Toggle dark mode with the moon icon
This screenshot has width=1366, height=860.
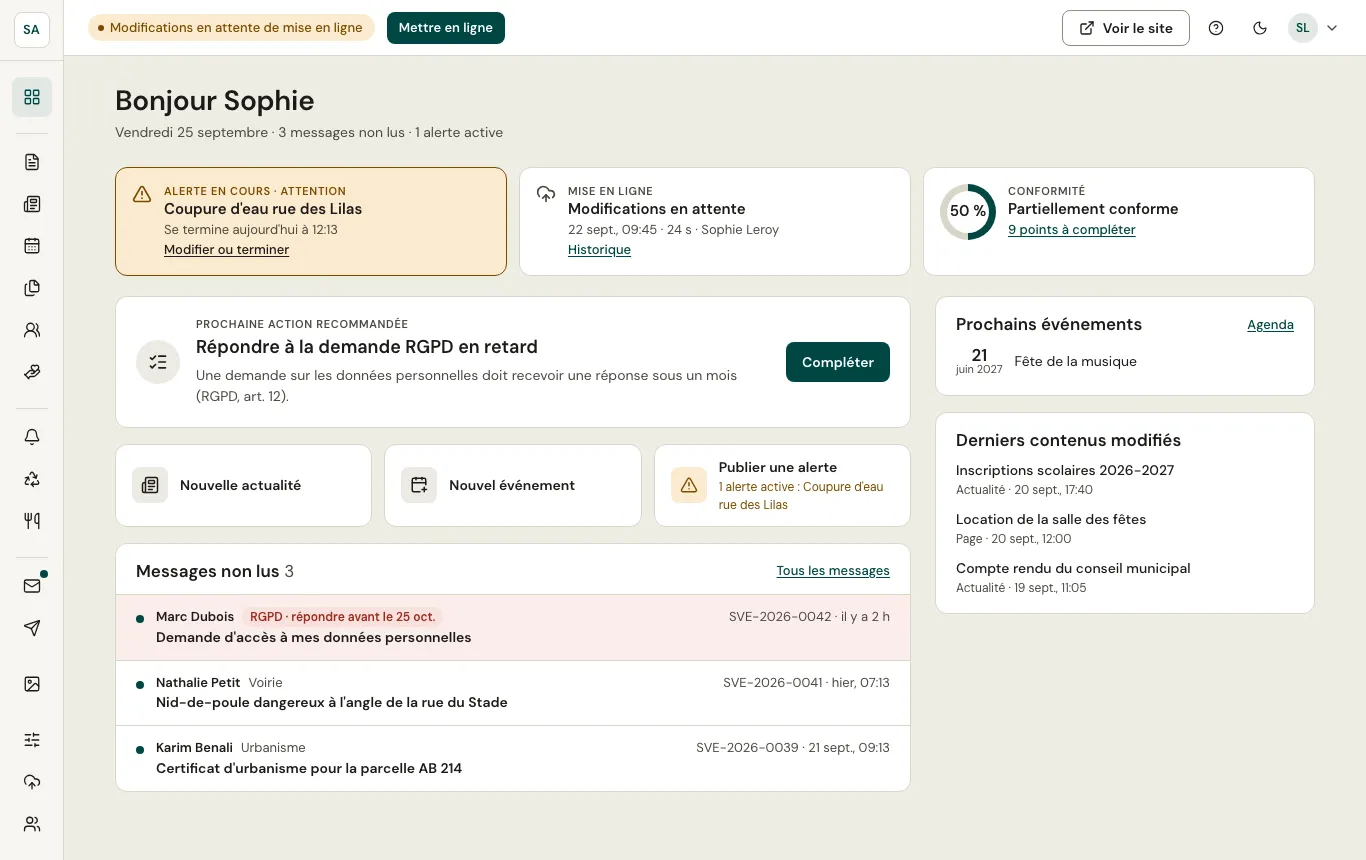click(x=1260, y=28)
